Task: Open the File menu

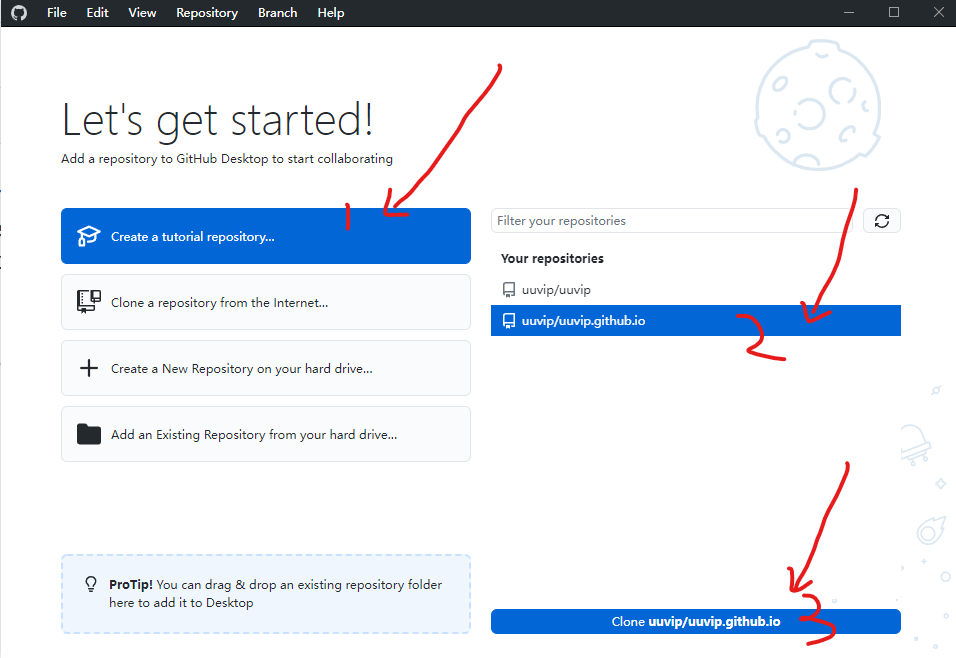Action: tap(57, 13)
